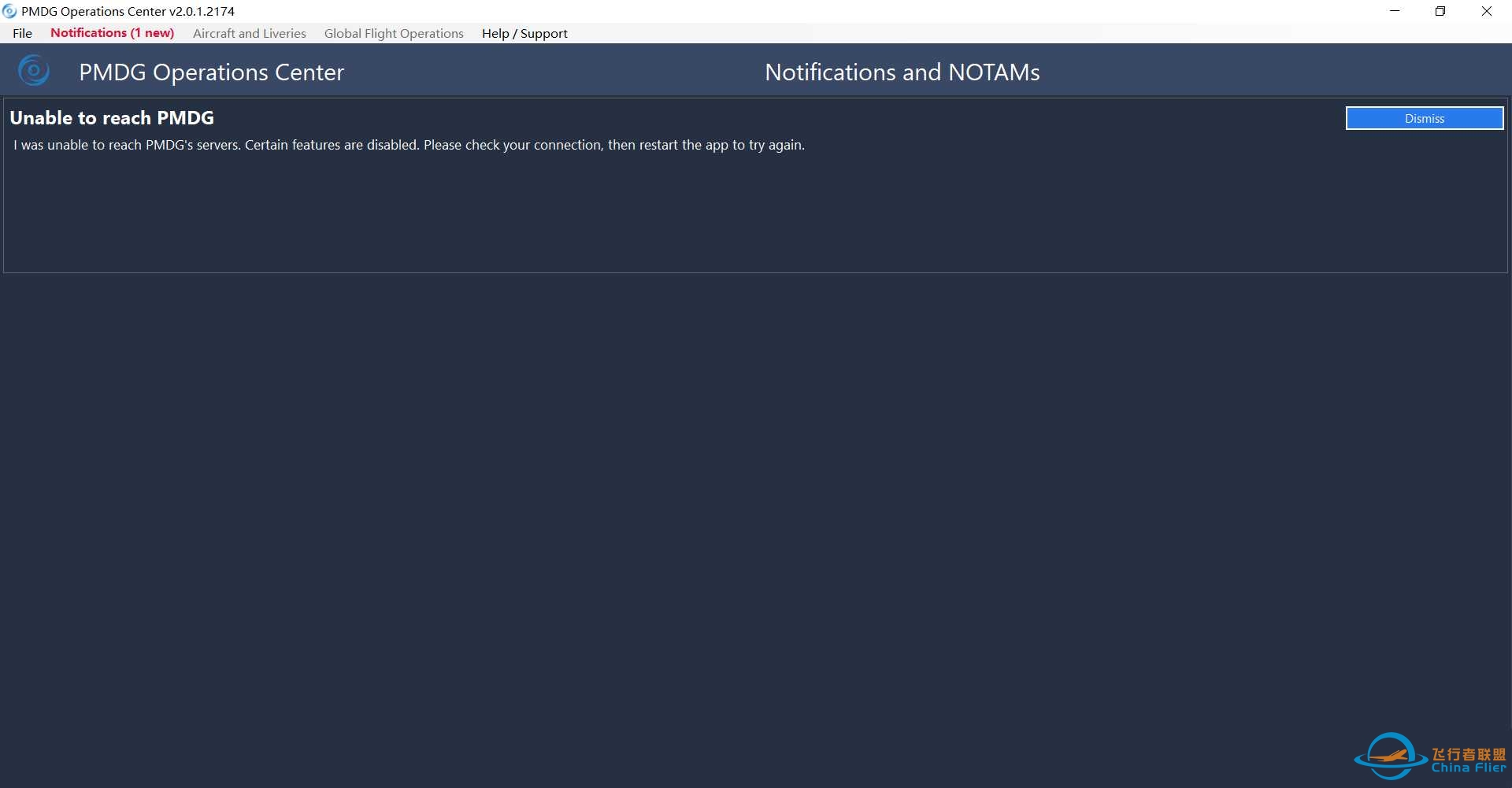Viewport: 1512px width, 788px height.
Task: Open Global Flight Operations menu
Action: click(394, 33)
